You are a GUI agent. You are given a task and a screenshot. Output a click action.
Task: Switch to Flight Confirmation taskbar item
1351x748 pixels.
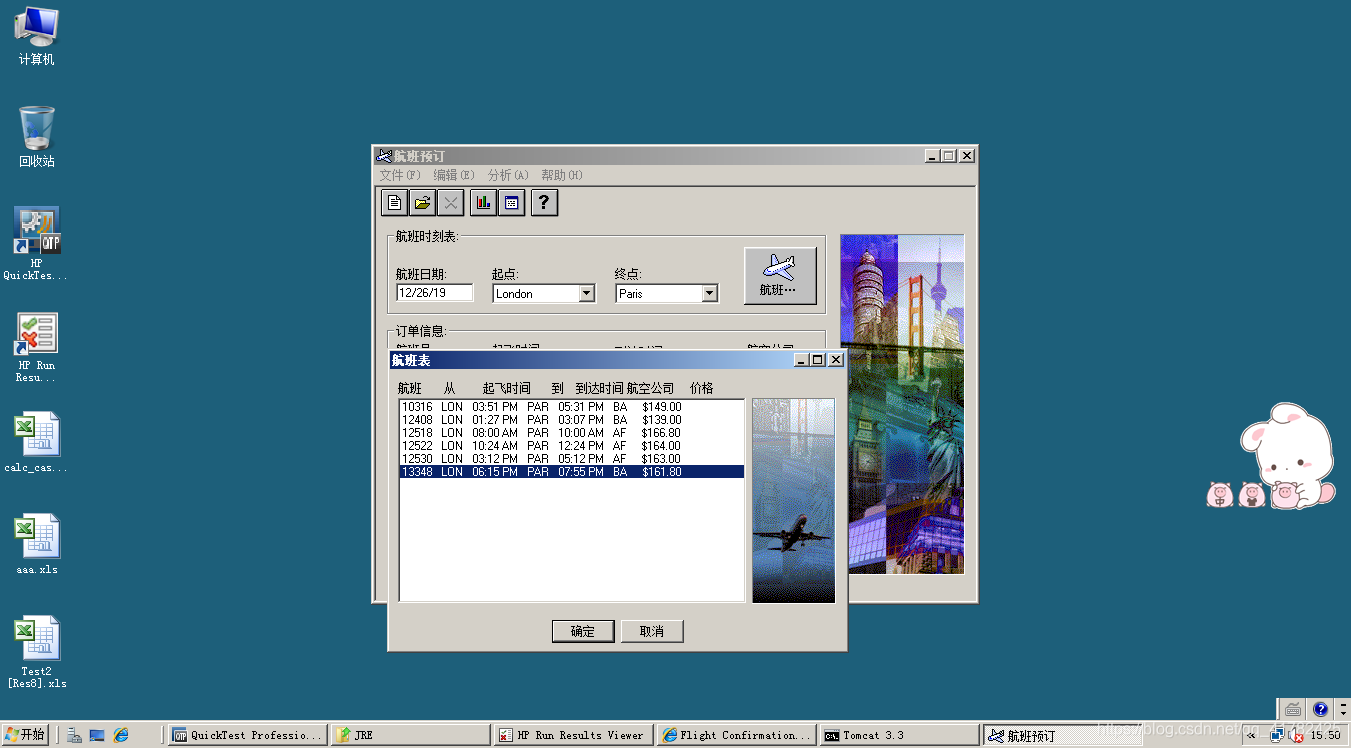[x=737, y=735]
